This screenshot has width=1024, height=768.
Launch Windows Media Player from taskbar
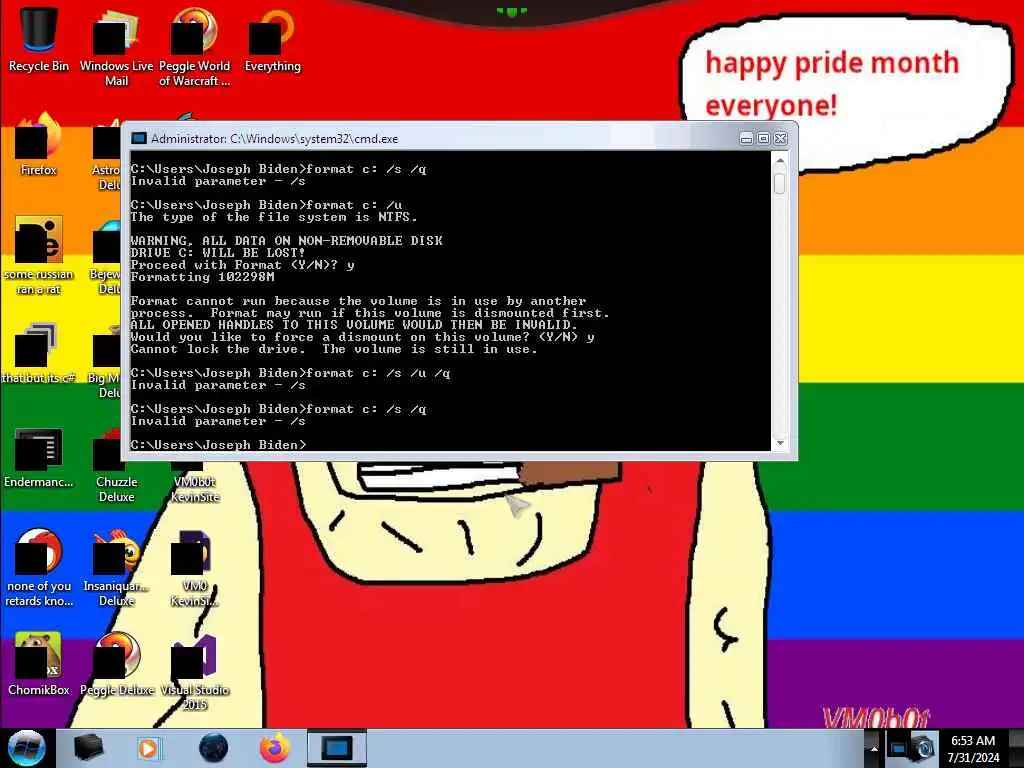point(149,748)
